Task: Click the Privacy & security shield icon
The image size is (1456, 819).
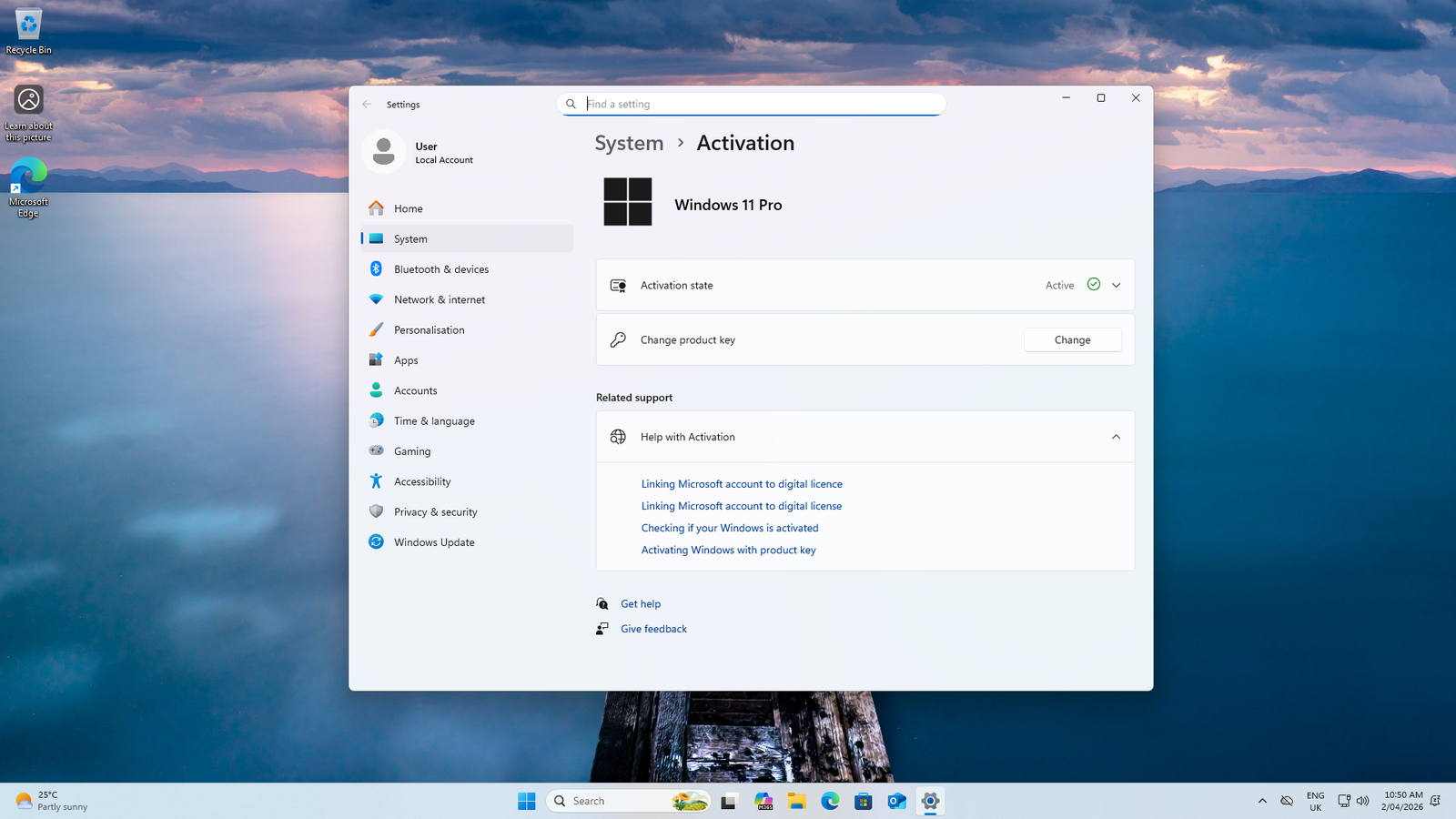Action: point(376,511)
